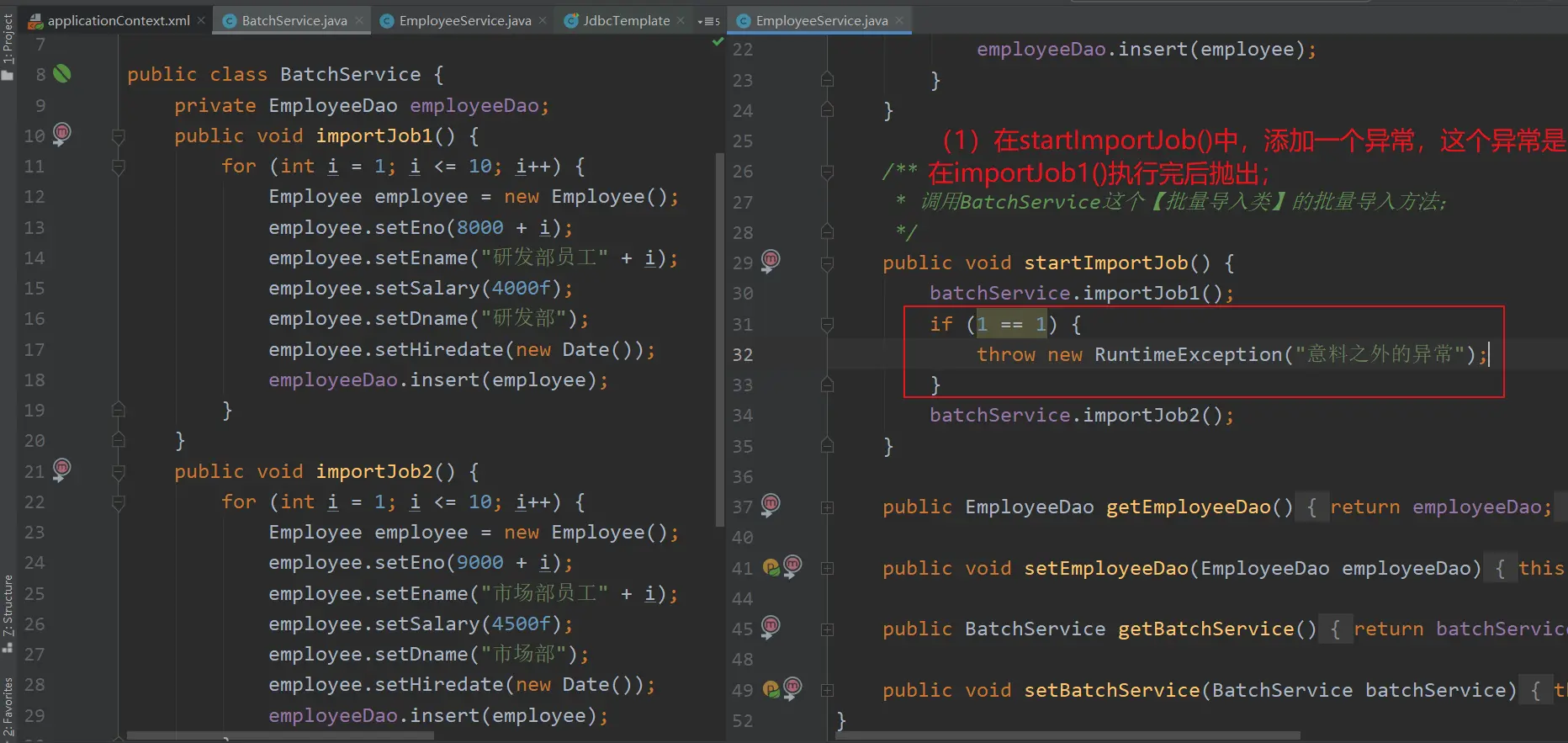Show the hidden tabs dropdown list

(x=709, y=21)
